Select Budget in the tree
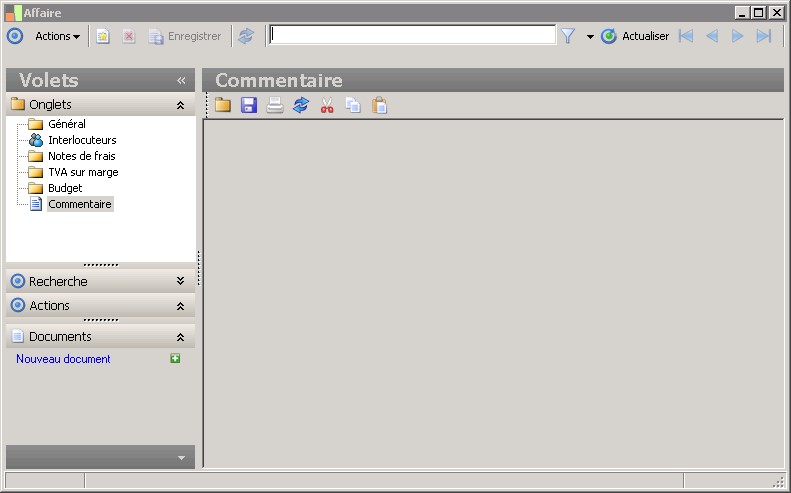791x493 pixels. point(65,188)
